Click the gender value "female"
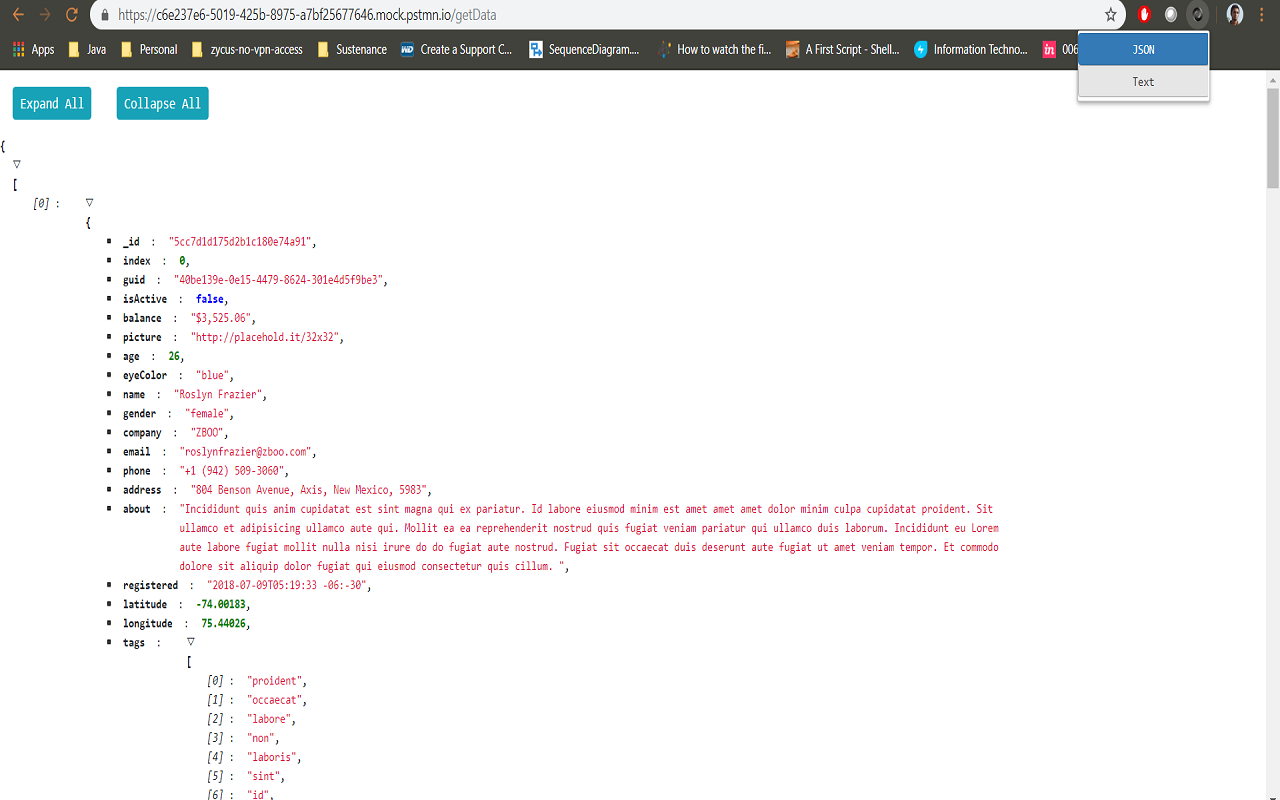The image size is (1280, 800). (208, 413)
